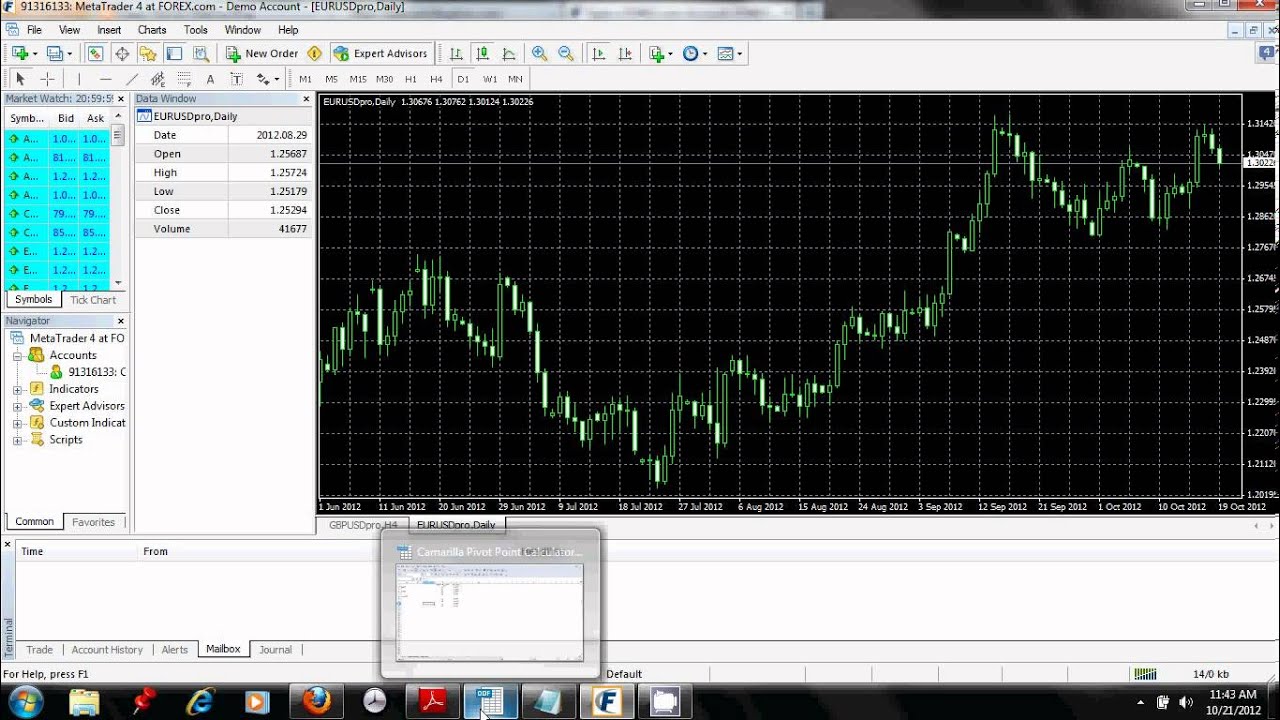Switch to the Tick Chart tab
1280x720 pixels.
tap(93, 300)
